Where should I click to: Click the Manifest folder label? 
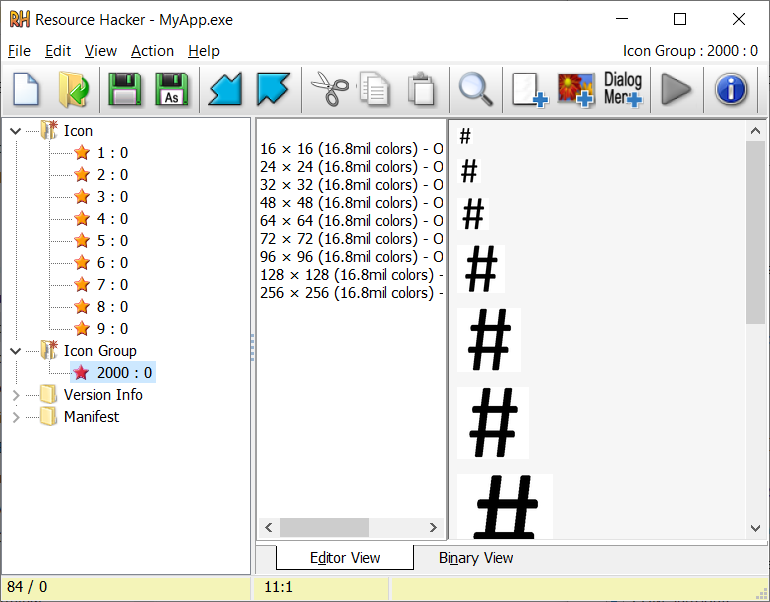(x=91, y=417)
